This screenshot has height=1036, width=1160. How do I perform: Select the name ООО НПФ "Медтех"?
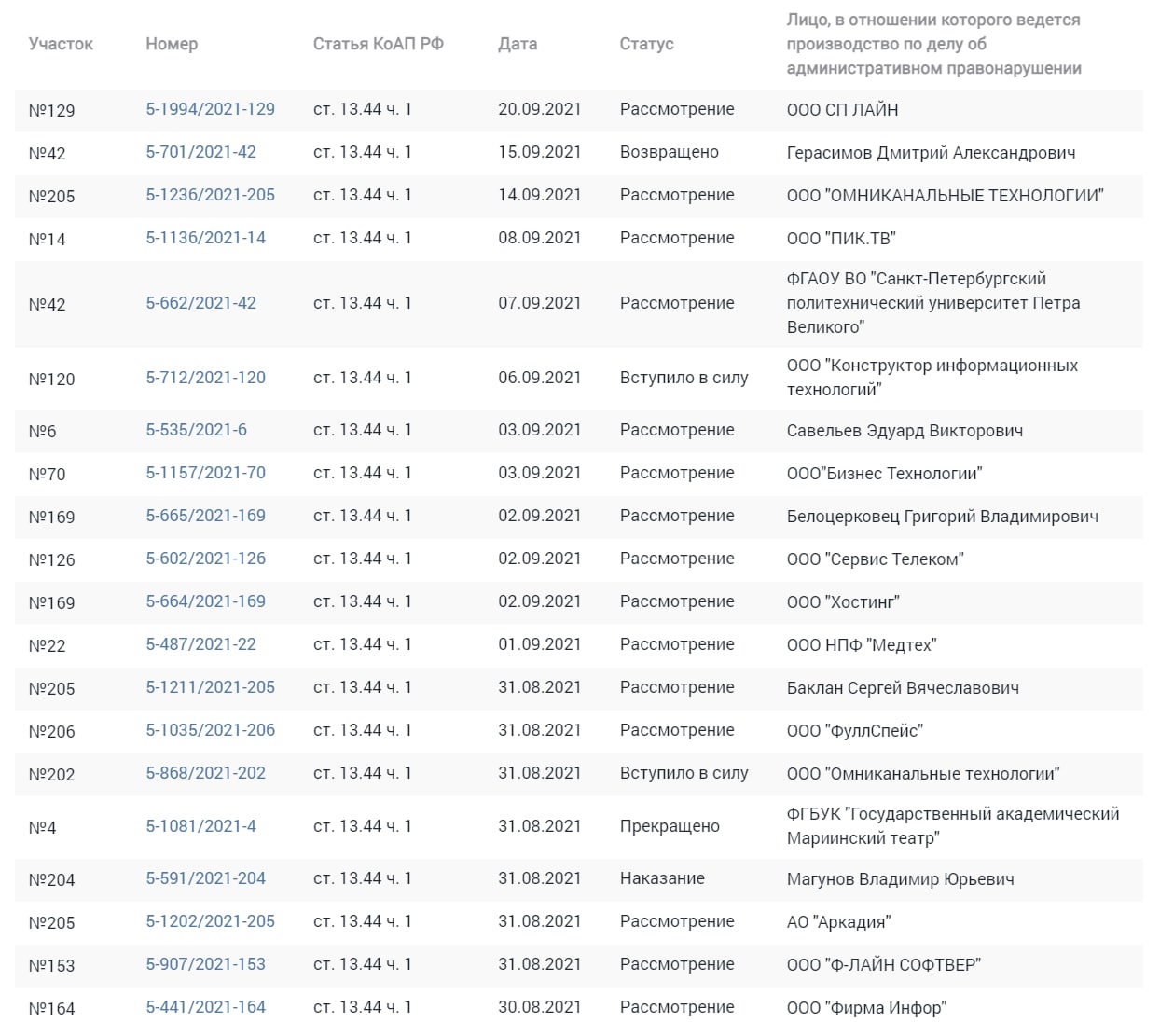861,644
